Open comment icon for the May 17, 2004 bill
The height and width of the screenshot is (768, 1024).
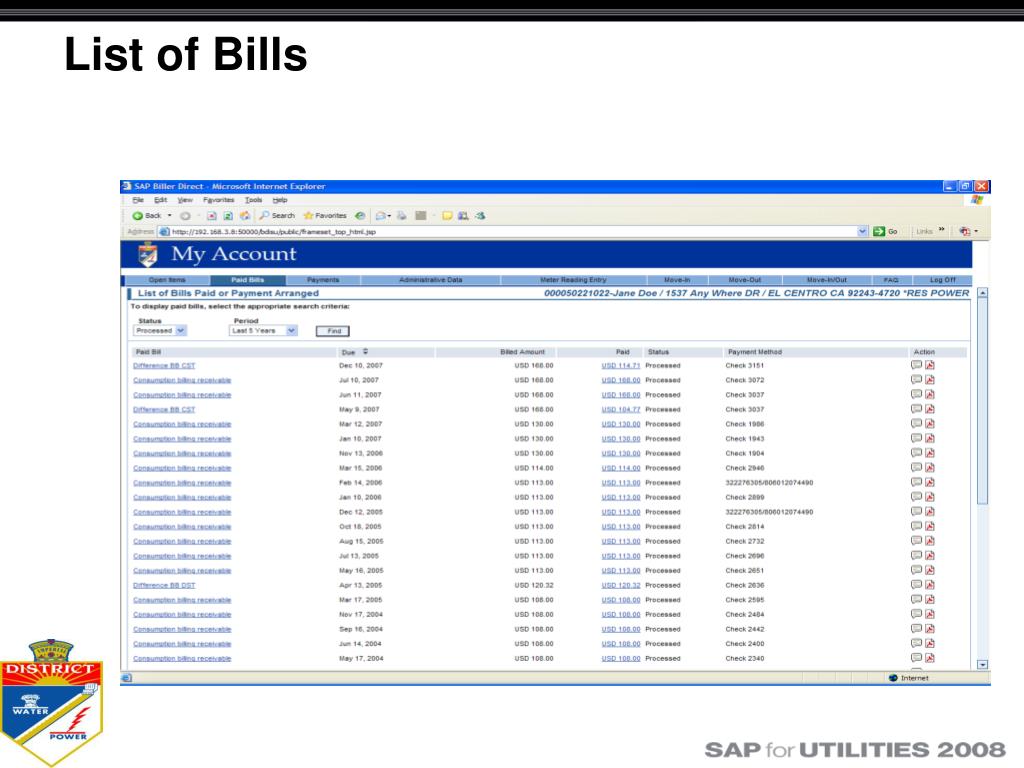(916, 658)
